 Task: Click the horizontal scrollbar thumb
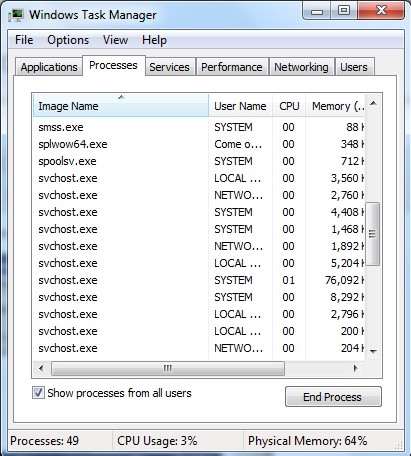[168, 368]
